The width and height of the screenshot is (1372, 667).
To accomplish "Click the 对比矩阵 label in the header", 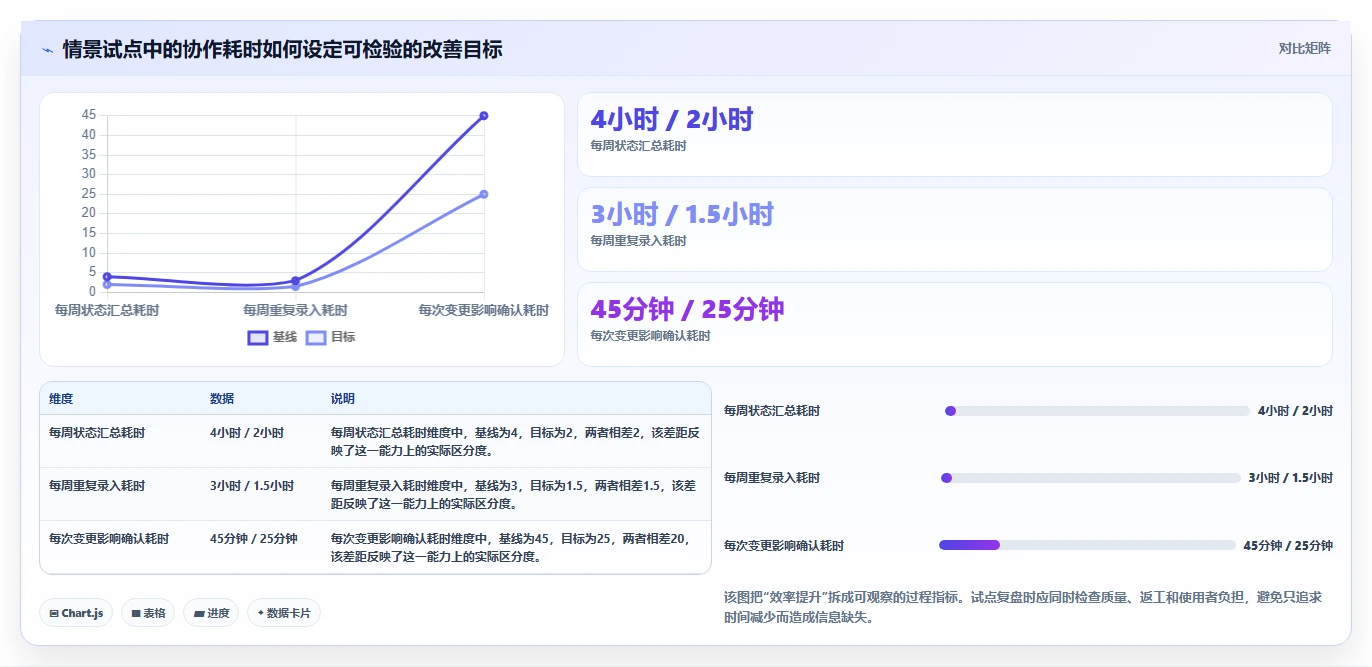I will point(1304,48).
